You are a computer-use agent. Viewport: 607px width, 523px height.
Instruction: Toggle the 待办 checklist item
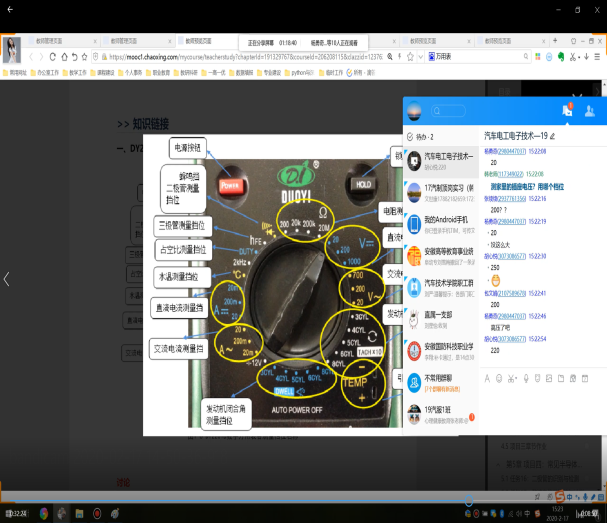pos(411,136)
